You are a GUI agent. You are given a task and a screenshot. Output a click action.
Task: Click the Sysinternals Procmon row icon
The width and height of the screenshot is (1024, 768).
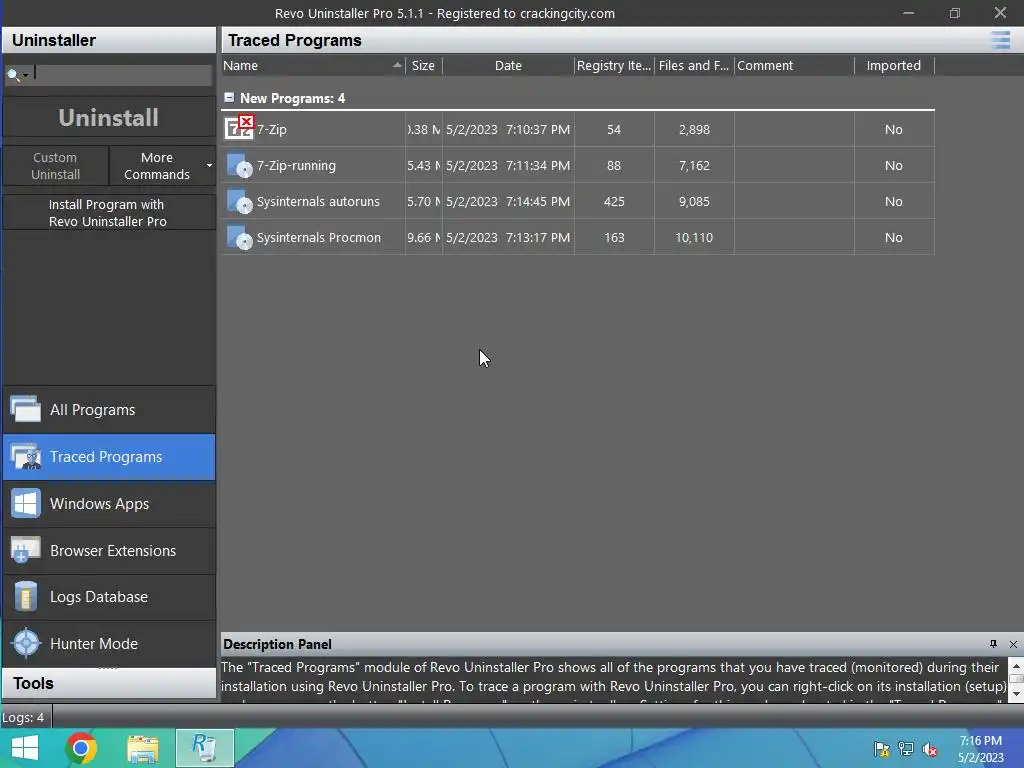coord(239,238)
